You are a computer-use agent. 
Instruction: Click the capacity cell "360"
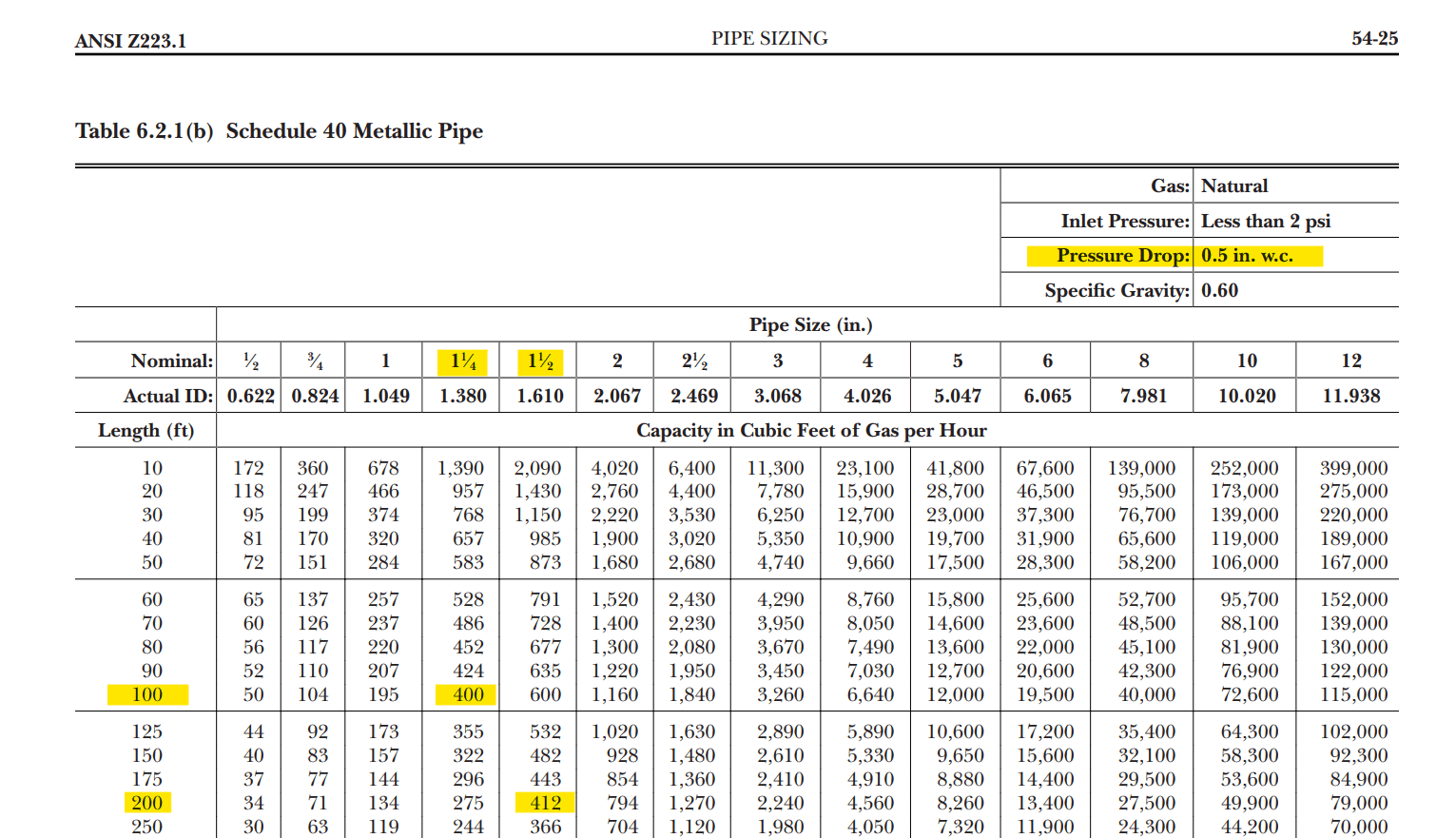pos(313,468)
